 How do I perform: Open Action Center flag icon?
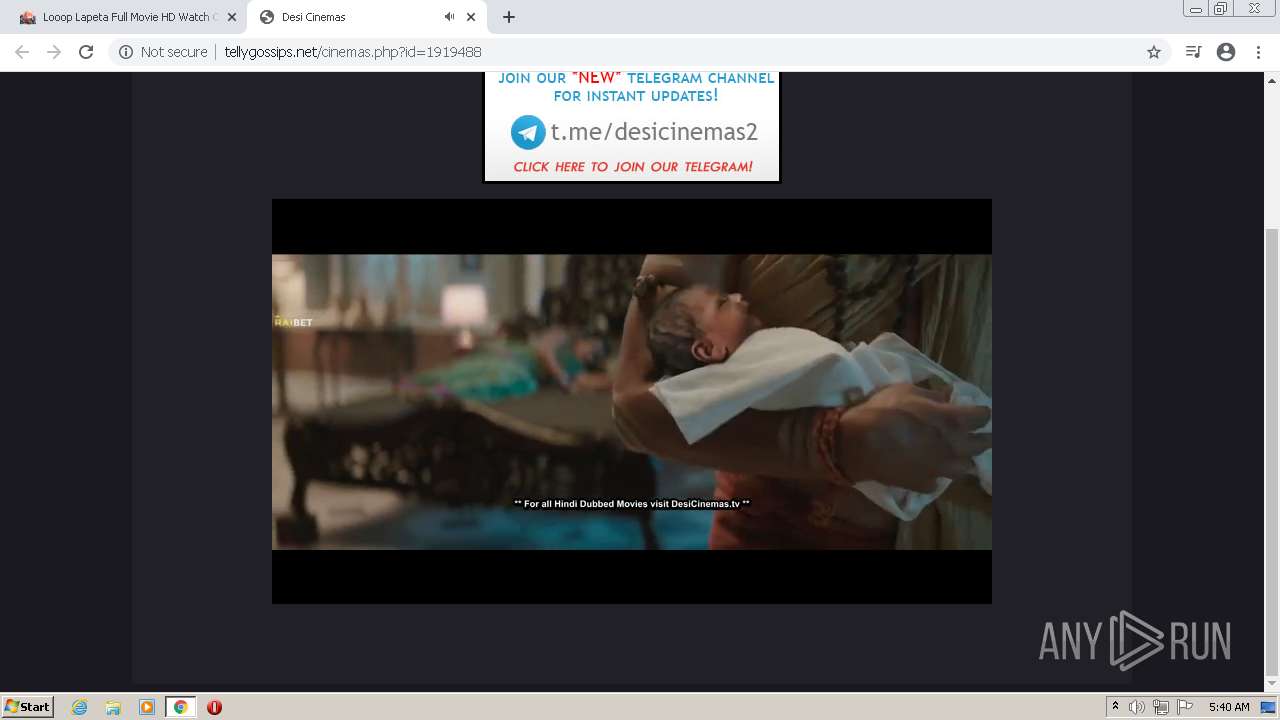pos(1185,707)
